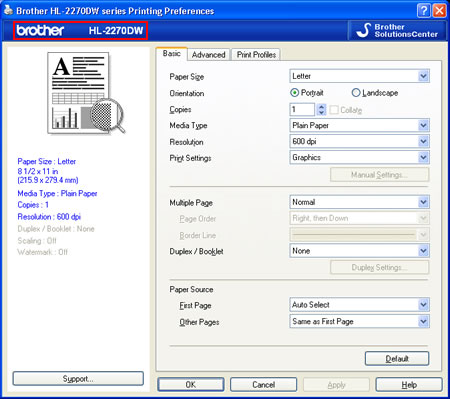The image size is (450, 399).
Task: Open the Brother SolutionsCenter logo link
Action: tap(397, 30)
